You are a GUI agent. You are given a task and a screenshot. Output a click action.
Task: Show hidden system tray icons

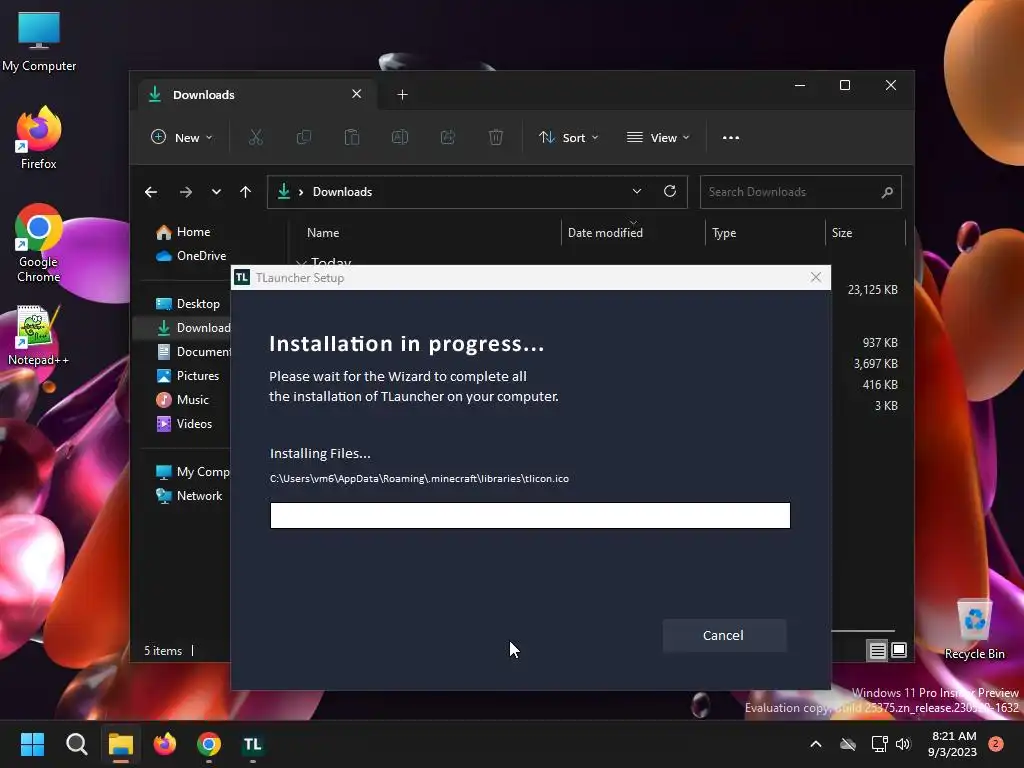point(816,744)
